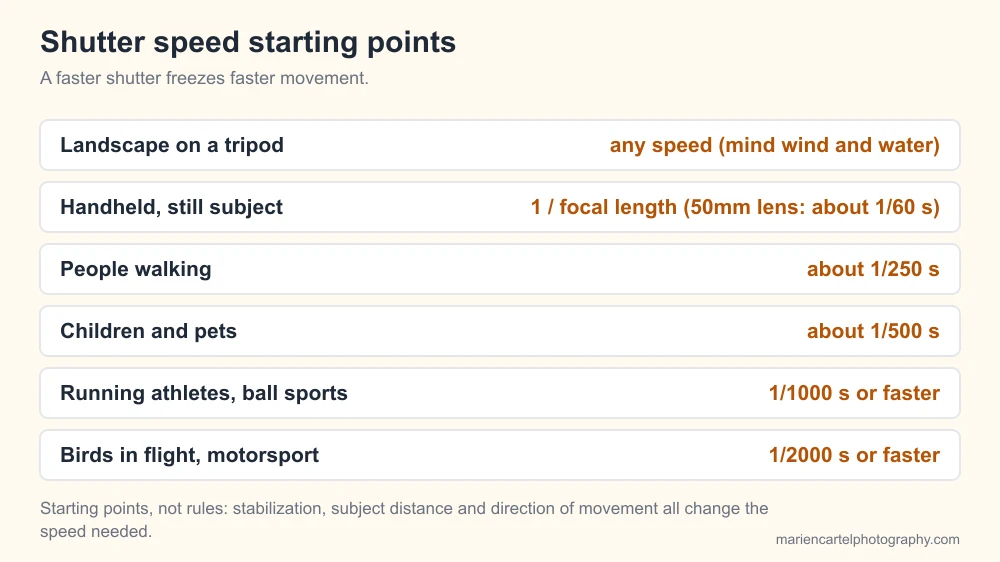Click the 'about 1/500 s' value
The height and width of the screenshot is (562, 1000).
(873, 331)
